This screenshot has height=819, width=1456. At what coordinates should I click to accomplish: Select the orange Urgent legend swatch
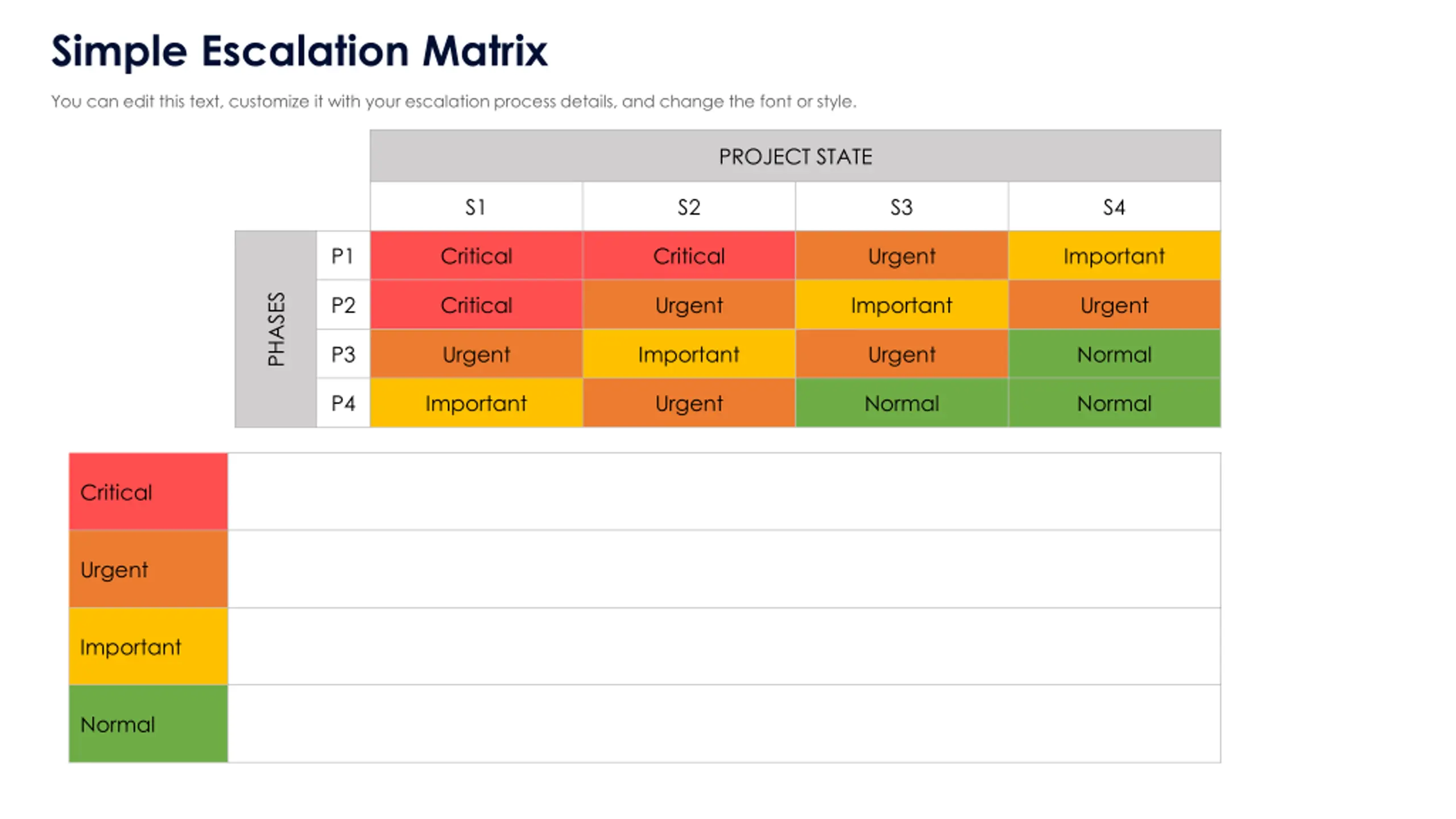click(148, 569)
